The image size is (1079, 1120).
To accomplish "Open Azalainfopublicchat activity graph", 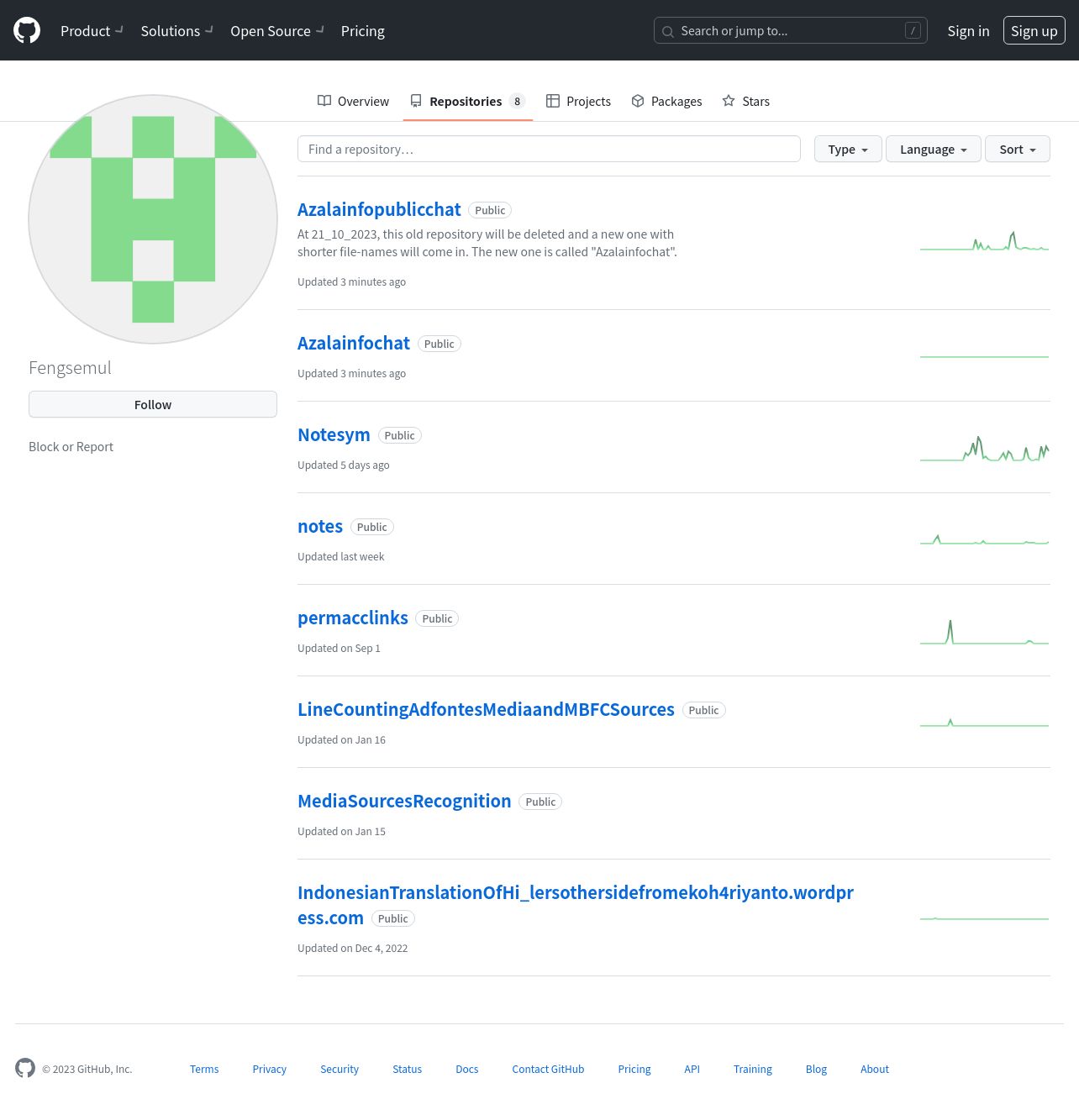I will 984,242.
